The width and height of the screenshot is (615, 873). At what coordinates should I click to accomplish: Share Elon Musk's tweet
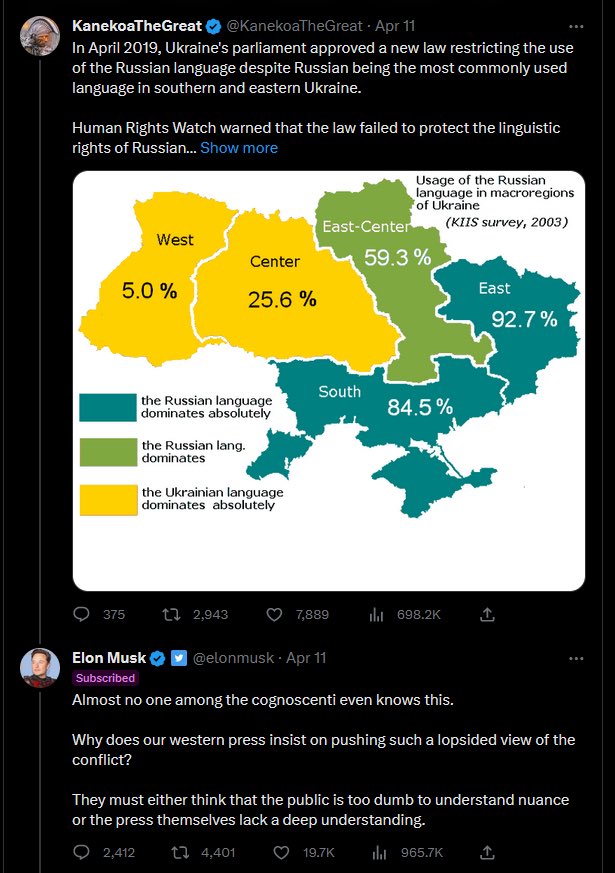[487, 852]
